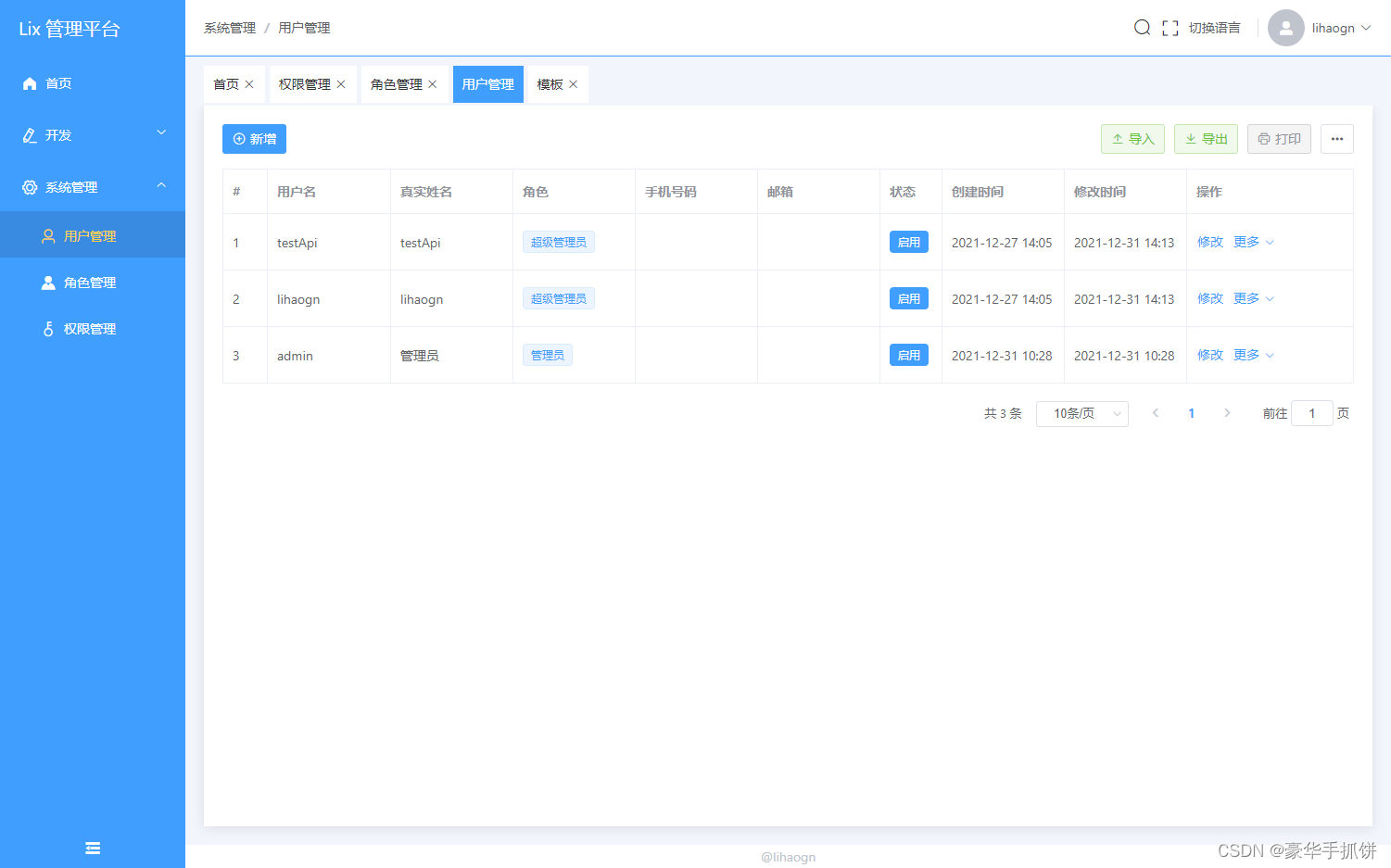Screen dimensions: 1391x868
Task: Click 超级管理员 role tag in lihaogn row
Action: tap(559, 298)
